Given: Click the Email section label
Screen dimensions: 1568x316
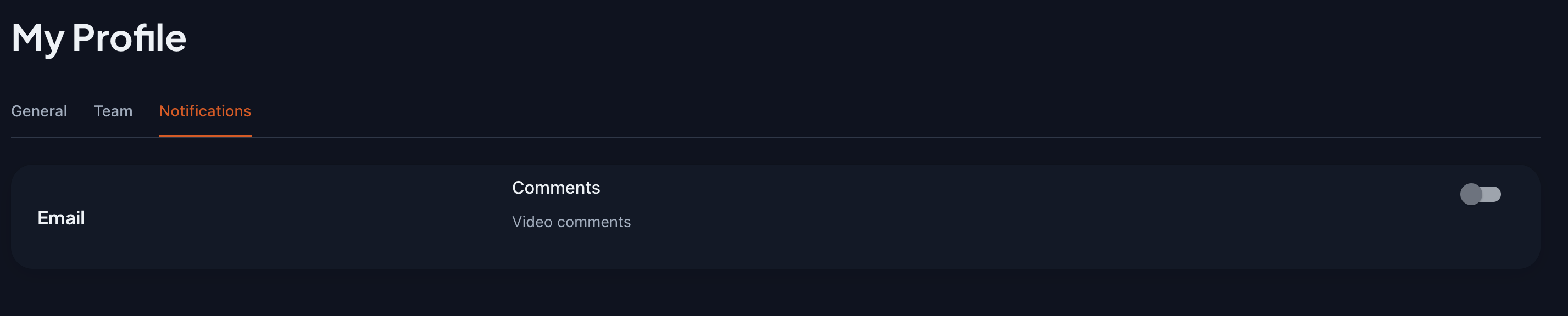Looking at the screenshot, I should [x=62, y=218].
